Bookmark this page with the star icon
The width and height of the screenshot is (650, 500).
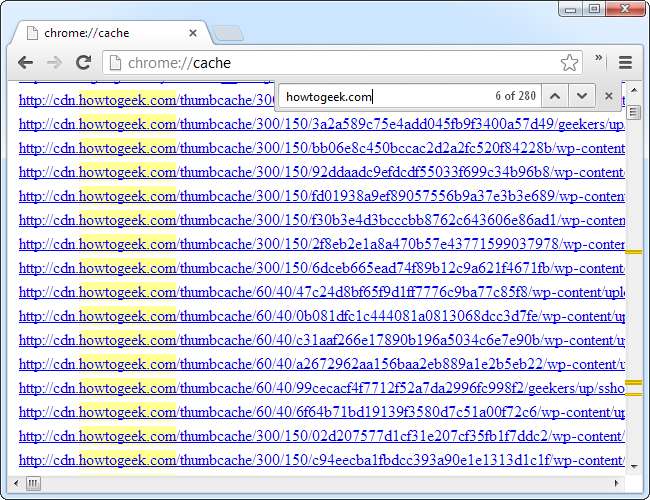569,63
